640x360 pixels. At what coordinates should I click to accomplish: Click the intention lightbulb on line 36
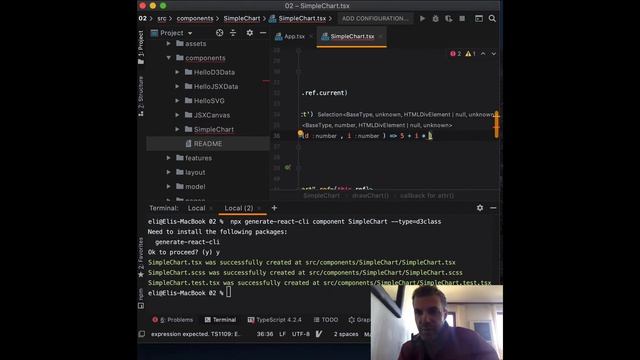pos(300,133)
